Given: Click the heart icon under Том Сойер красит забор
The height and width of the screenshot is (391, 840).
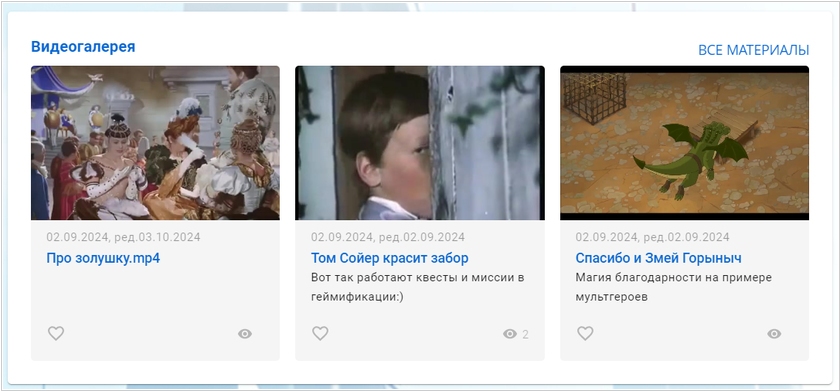Looking at the screenshot, I should (x=320, y=333).
